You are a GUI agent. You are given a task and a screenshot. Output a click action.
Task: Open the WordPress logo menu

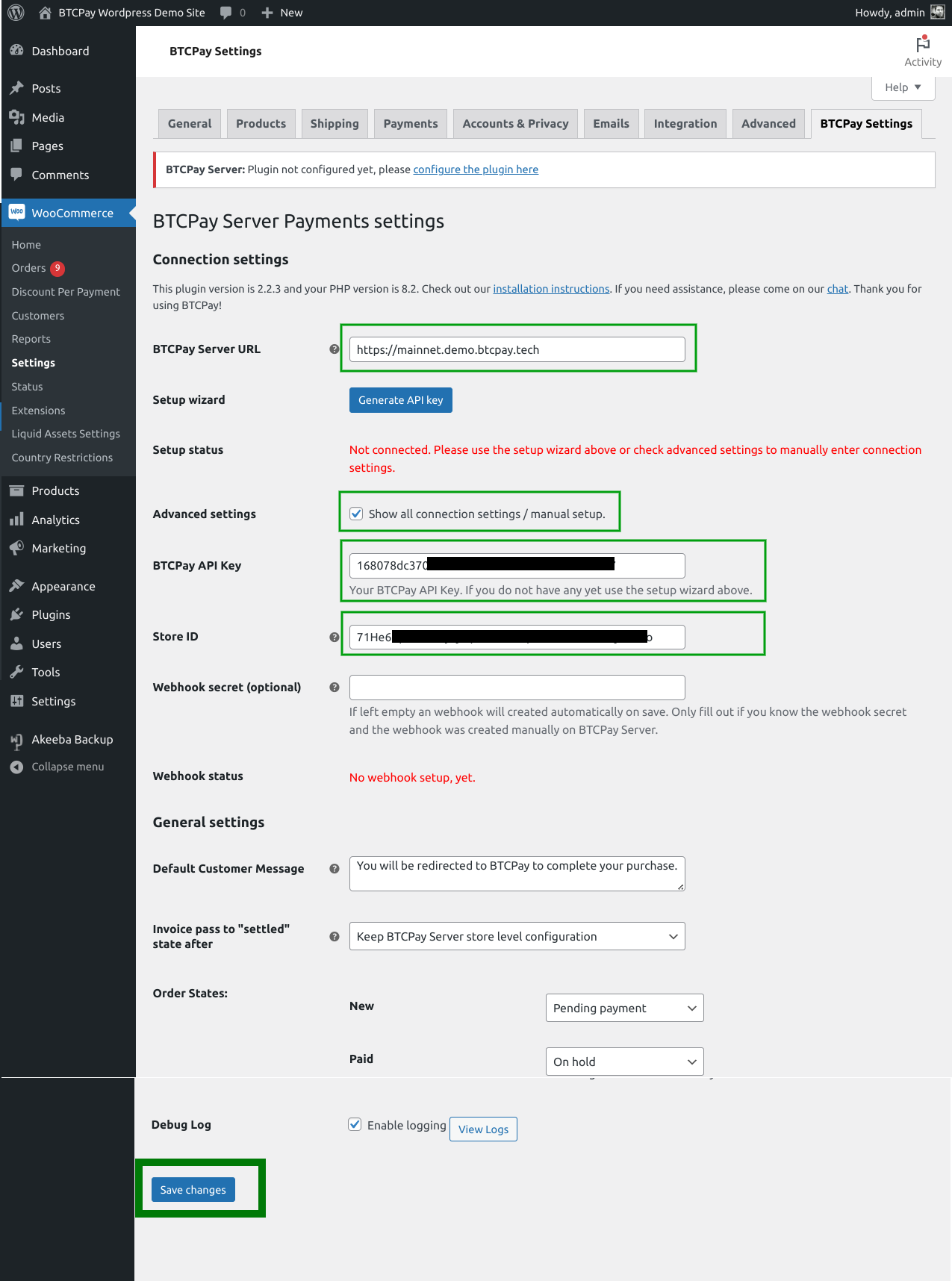click(x=16, y=13)
